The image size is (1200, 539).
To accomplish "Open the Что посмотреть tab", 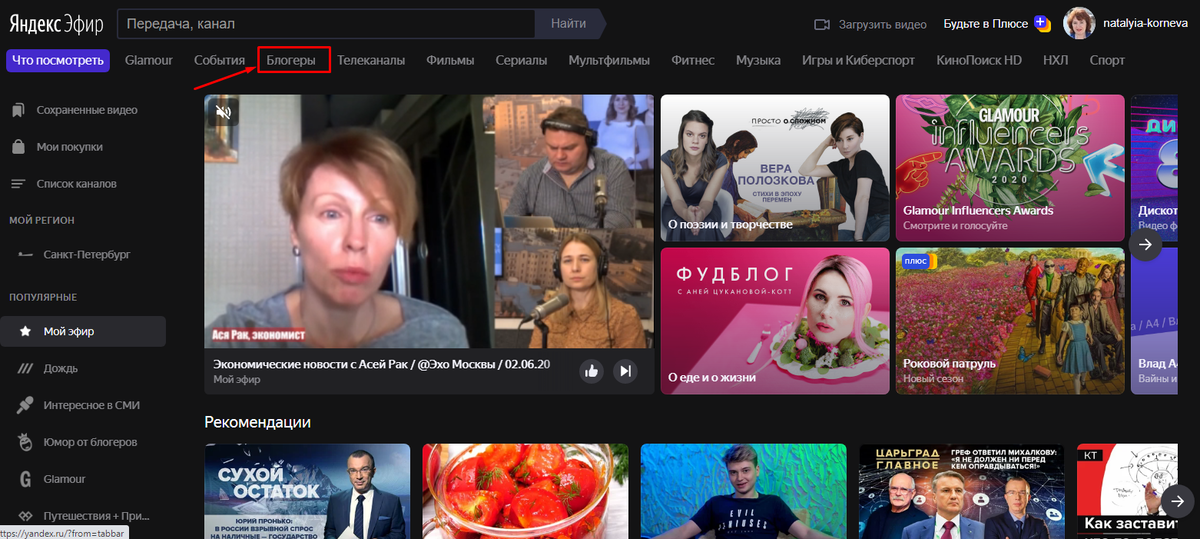I will point(58,60).
